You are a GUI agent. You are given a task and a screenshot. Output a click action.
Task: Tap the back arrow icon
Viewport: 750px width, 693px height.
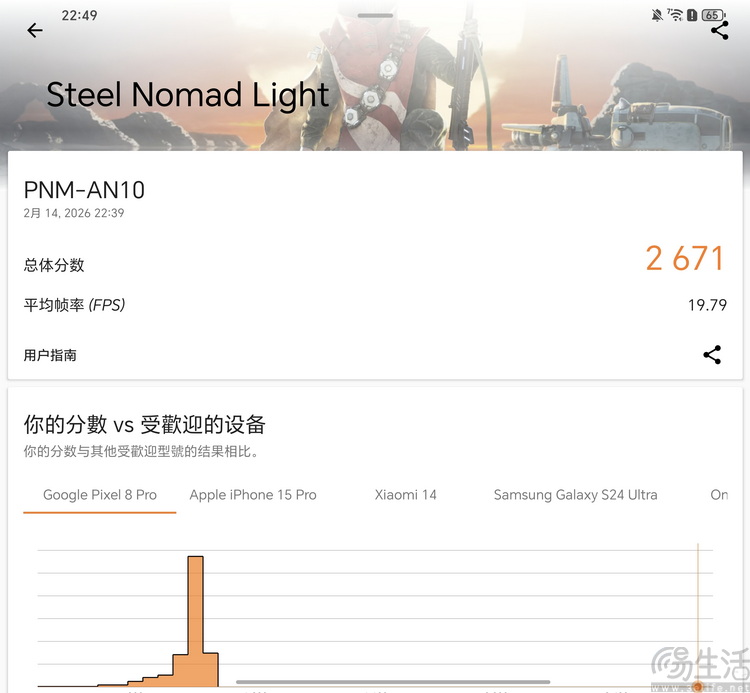[35, 31]
